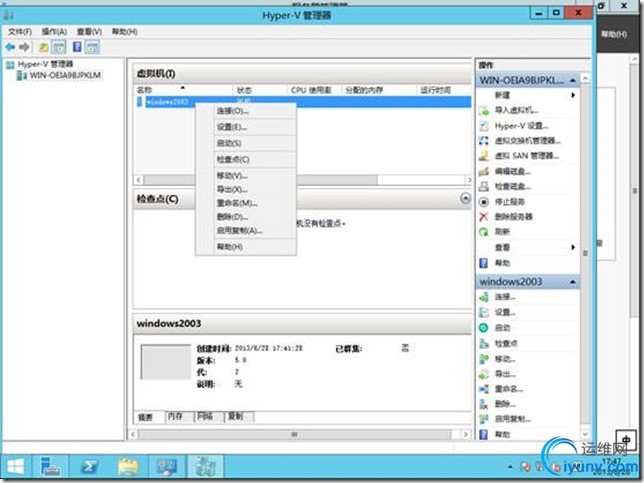Click 删除 under the windows2003 actions section

pyautogui.click(x=505, y=404)
